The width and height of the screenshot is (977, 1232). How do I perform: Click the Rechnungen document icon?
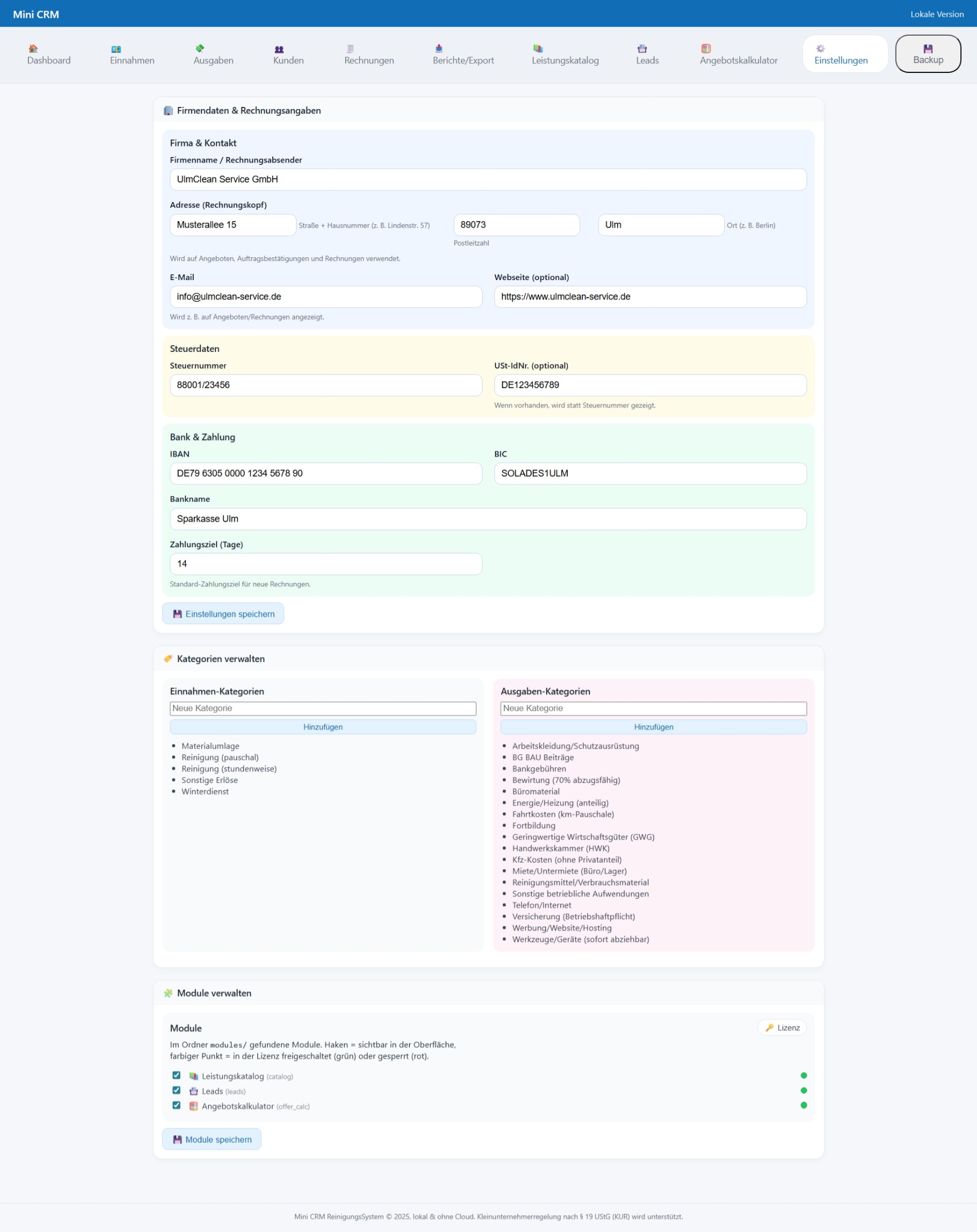coord(350,48)
